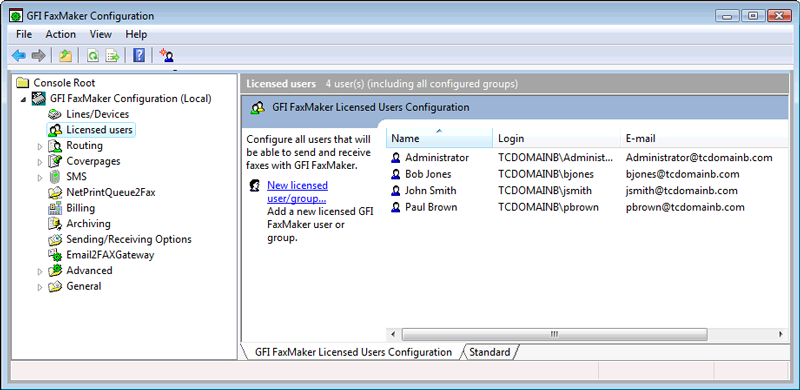Switch to the Standard tab
Screen dimensions: 800x390
click(x=489, y=352)
